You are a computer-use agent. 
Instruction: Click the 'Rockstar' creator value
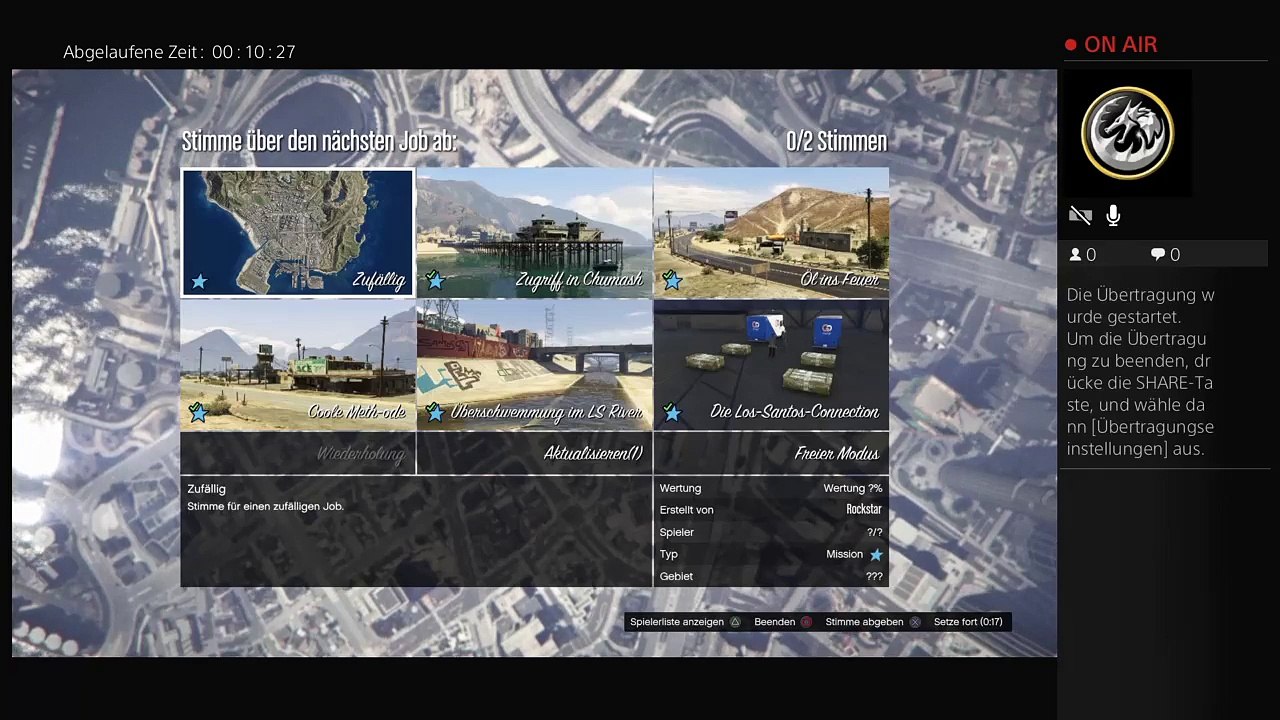864,510
